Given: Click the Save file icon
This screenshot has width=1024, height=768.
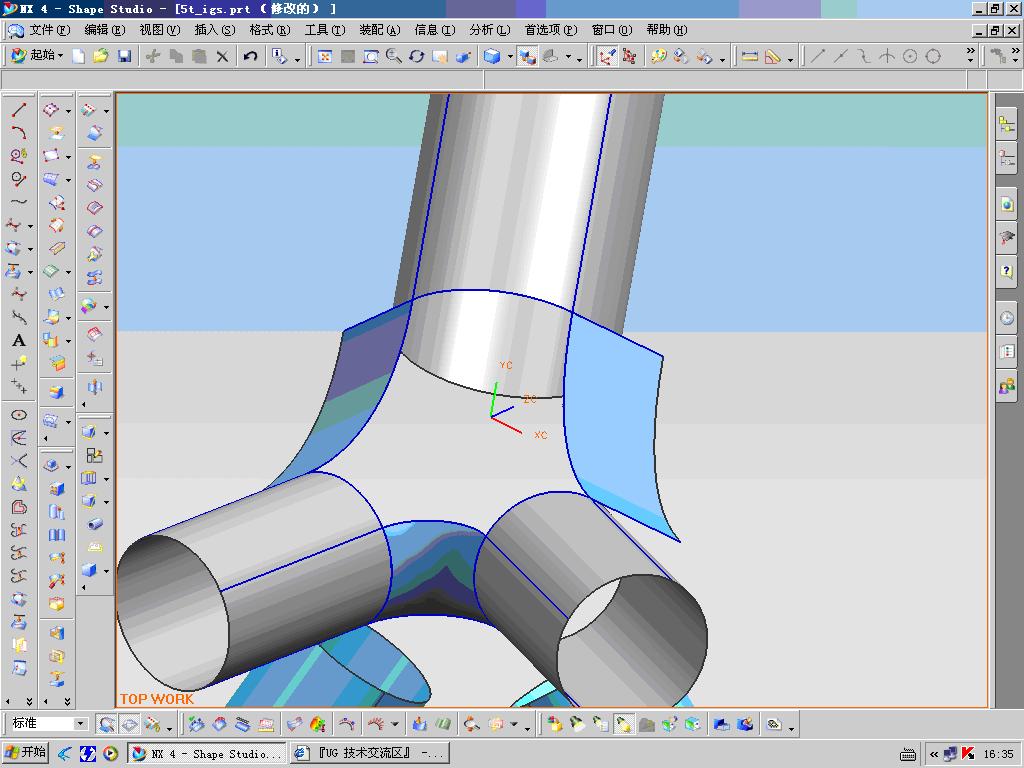Looking at the screenshot, I should (124, 56).
